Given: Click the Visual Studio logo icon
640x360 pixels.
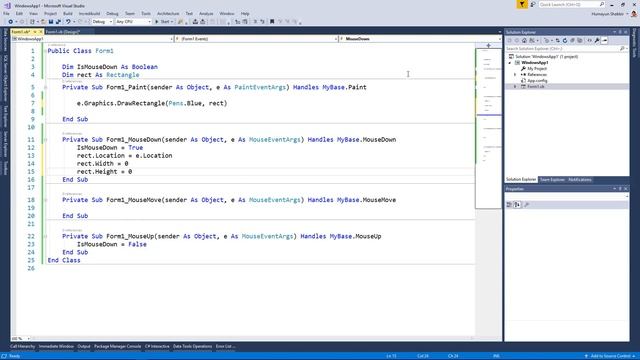Looking at the screenshot, I should 7,6.
